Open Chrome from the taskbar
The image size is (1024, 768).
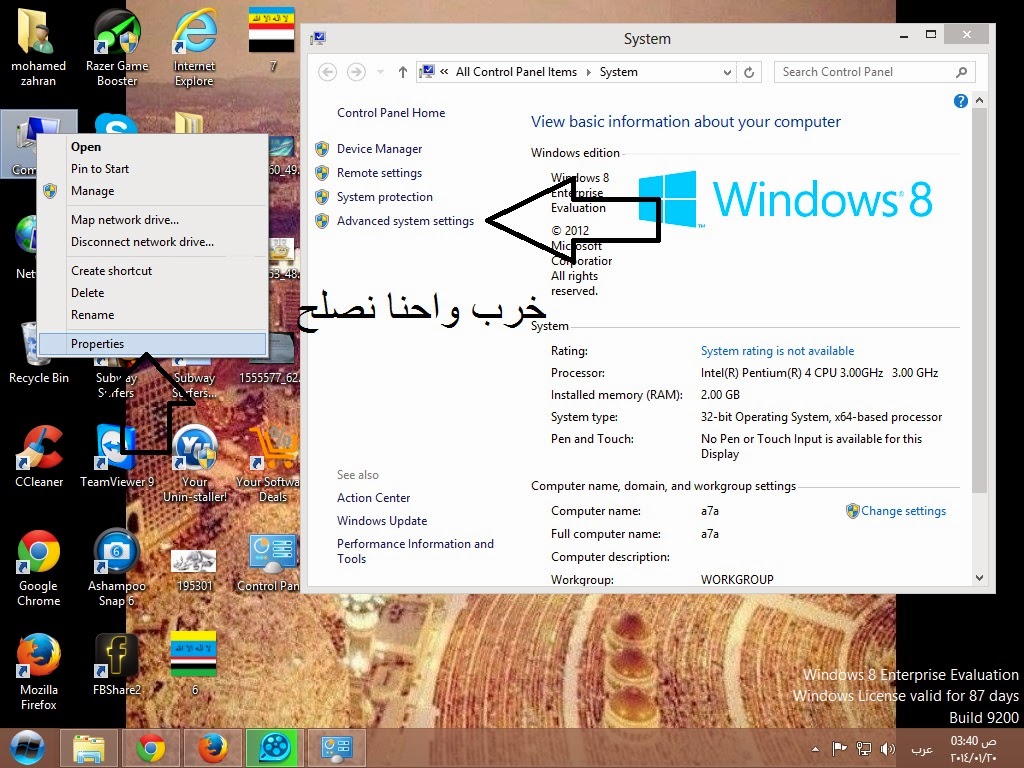(x=151, y=748)
